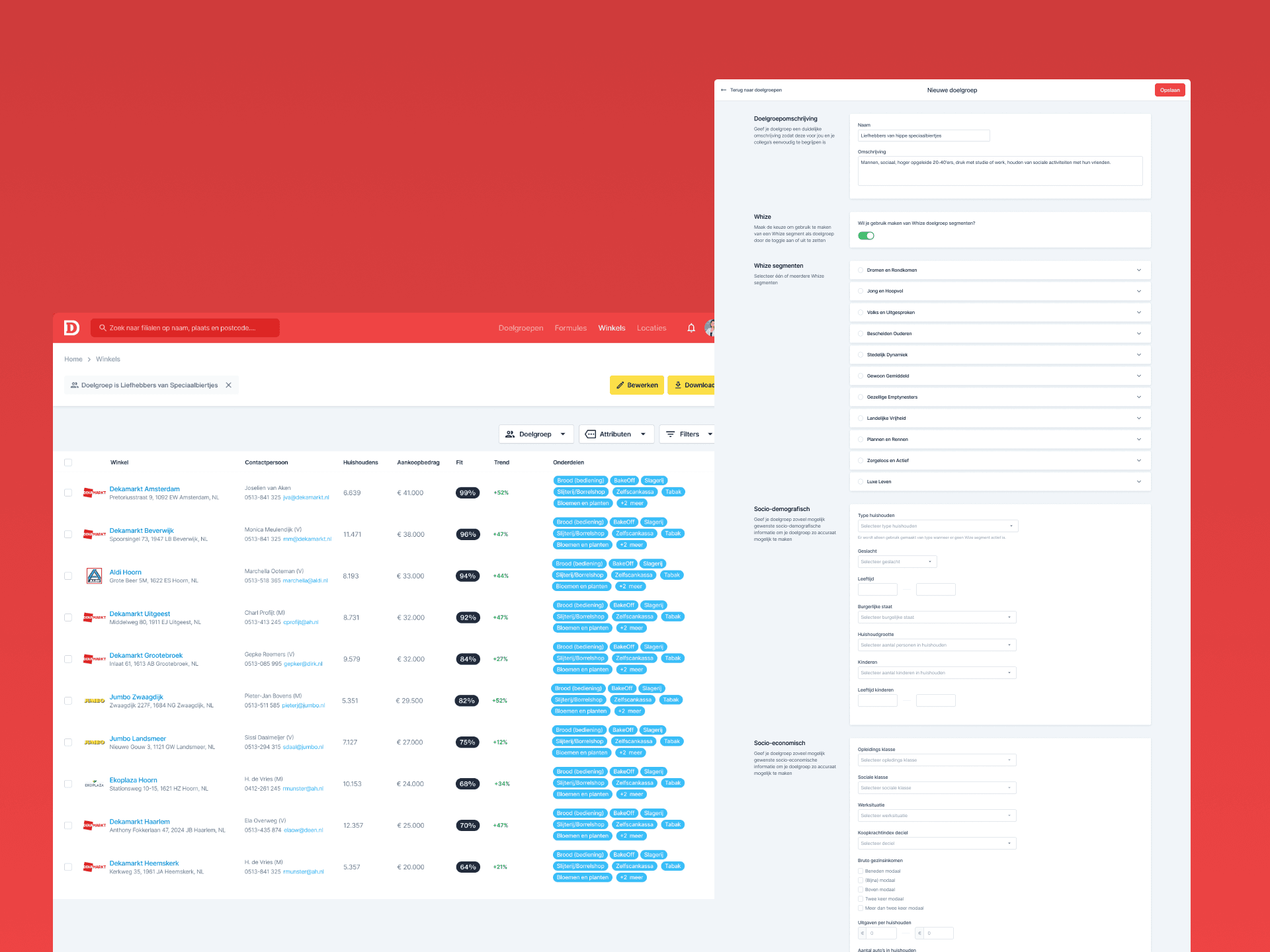Click the Jumbo Landsmeer store logo
Screen dimensions: 1270x952
[95, 742]
